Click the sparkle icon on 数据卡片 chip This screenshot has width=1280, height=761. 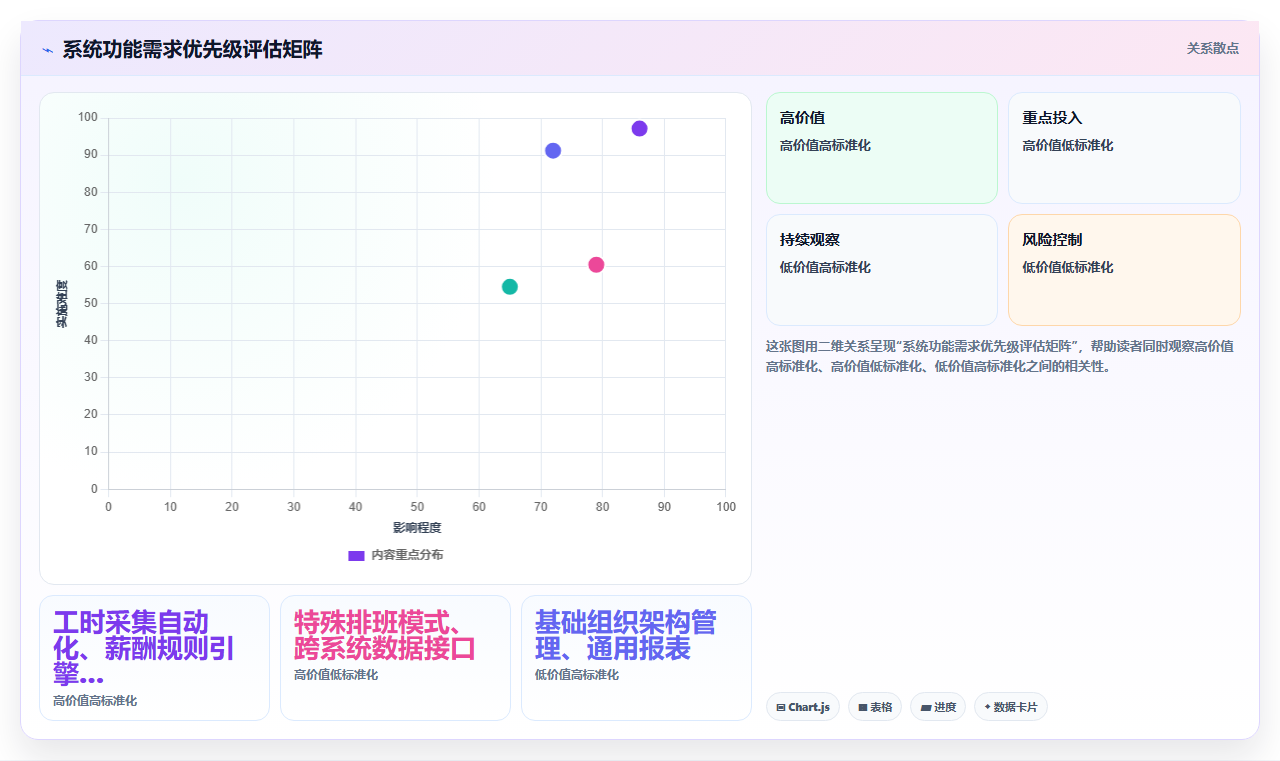click(x=987, y=707)
